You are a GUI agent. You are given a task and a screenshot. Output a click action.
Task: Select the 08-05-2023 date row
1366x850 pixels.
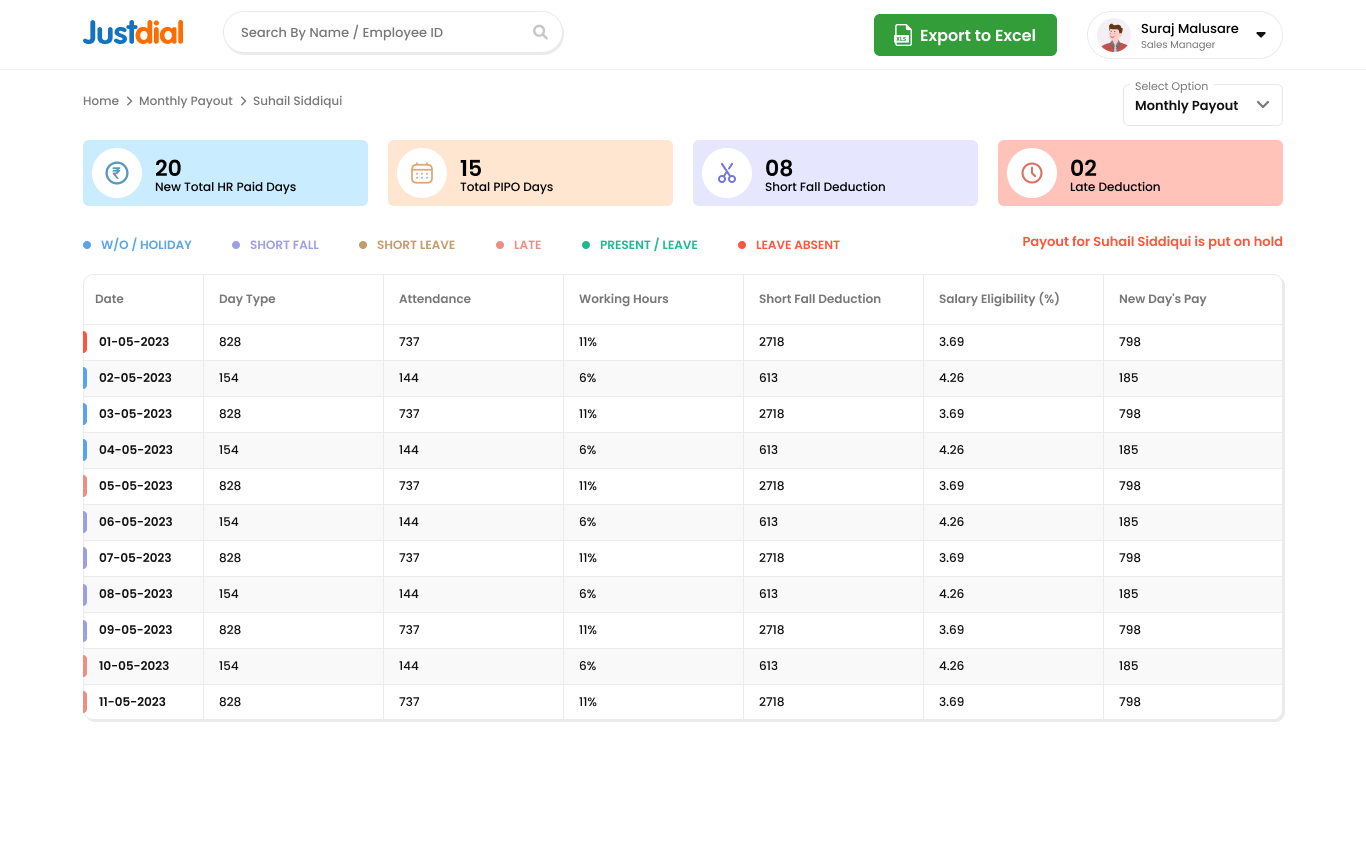[683, 594]
